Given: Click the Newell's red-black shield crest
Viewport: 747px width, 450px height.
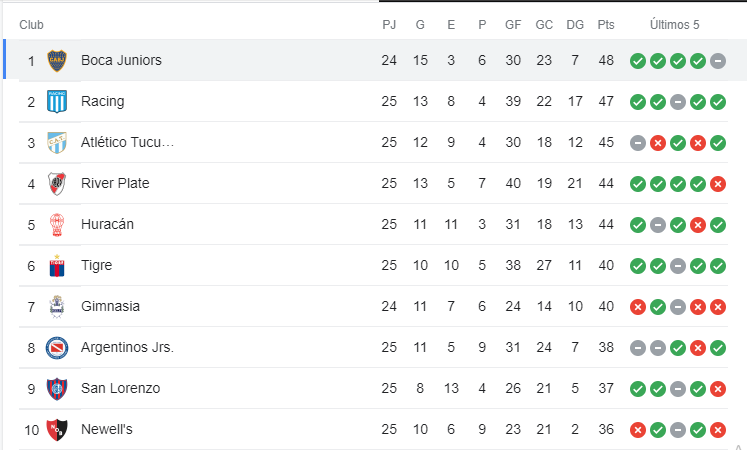Looking at the screenshot, I should pos(57,429).
